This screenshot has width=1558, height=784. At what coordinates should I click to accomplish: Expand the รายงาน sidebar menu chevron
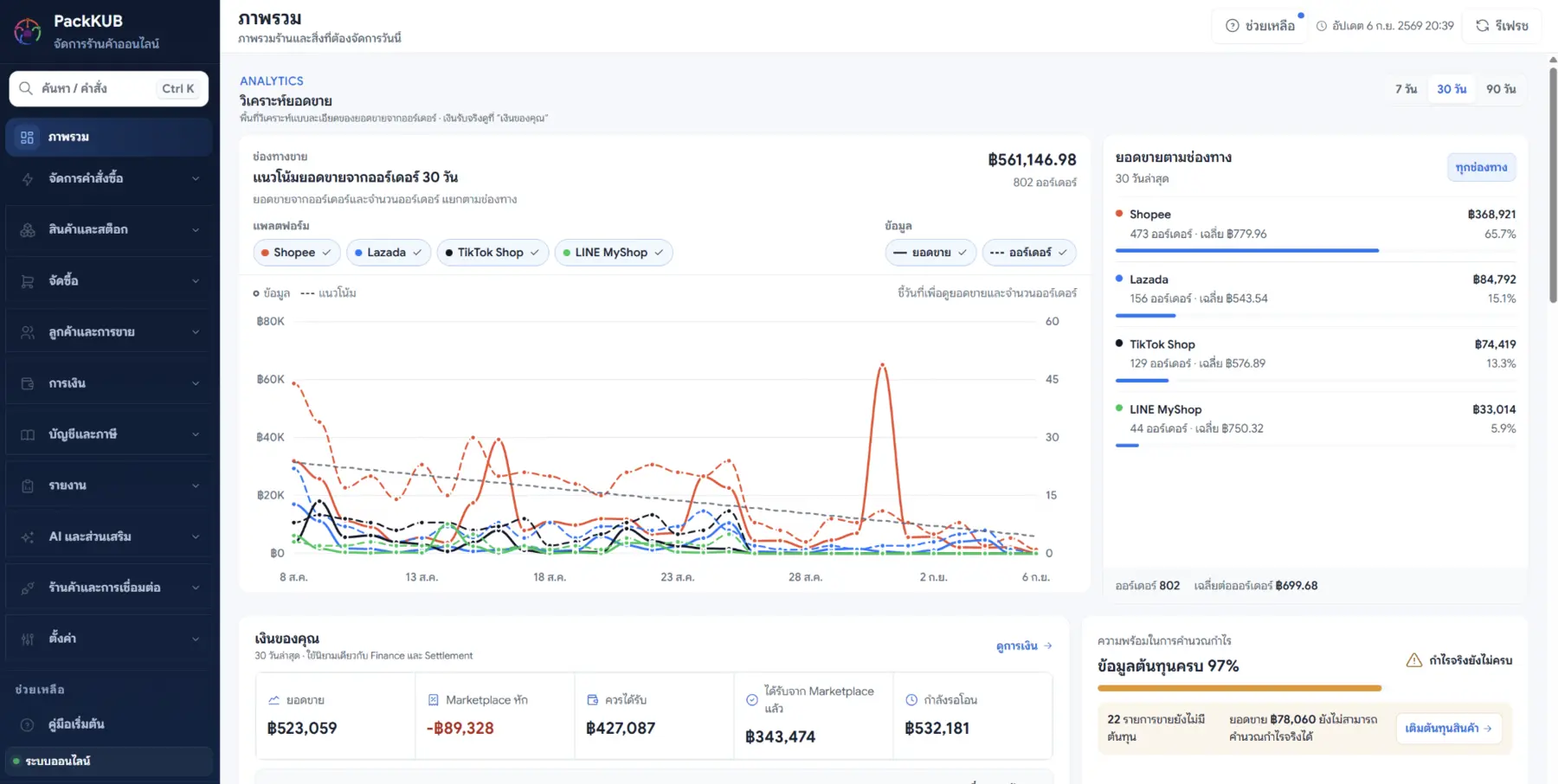[x=196, y=485]
